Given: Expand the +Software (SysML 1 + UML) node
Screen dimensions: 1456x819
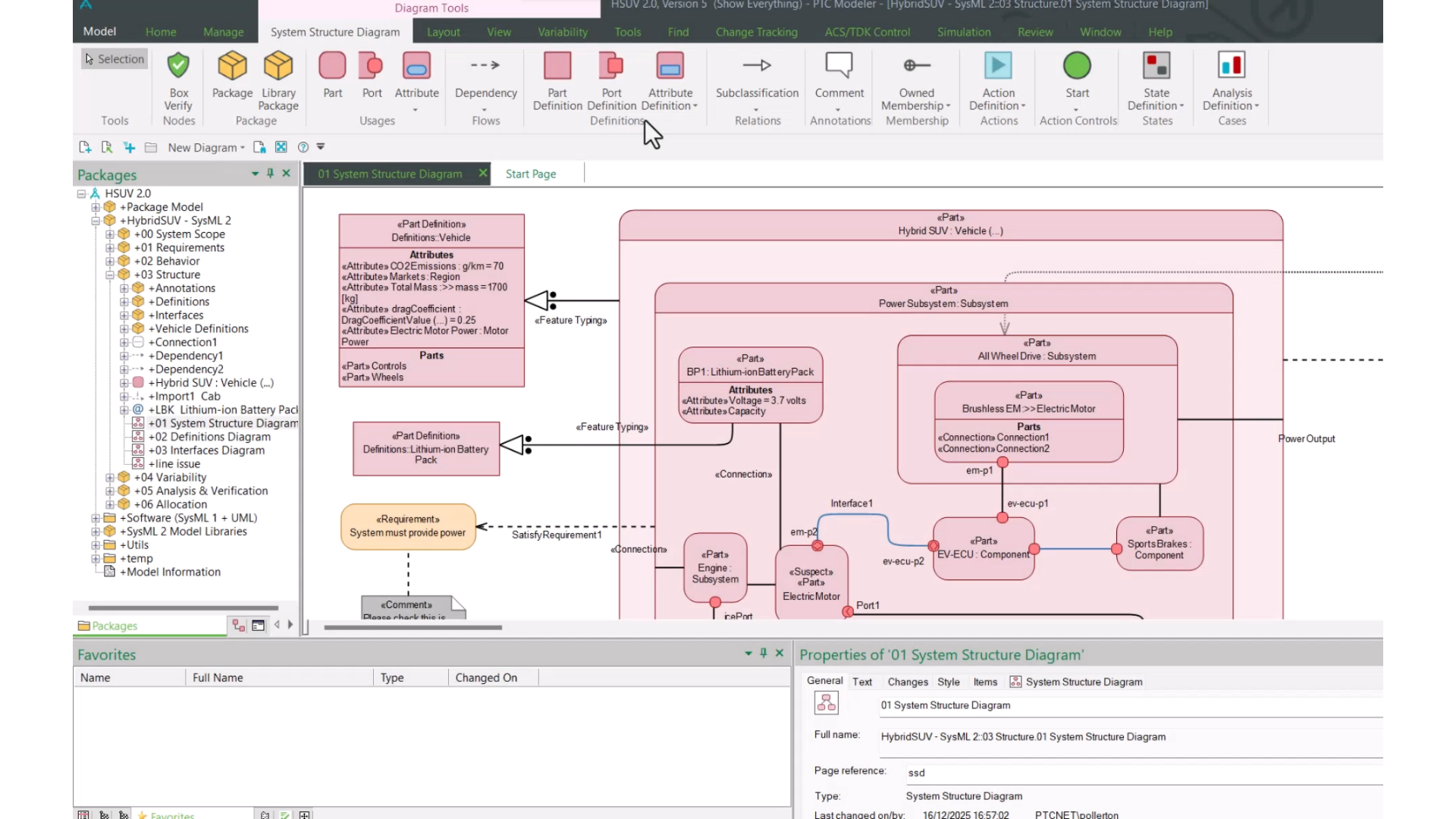Looking at the screenshot, I should tap(96, 519).
